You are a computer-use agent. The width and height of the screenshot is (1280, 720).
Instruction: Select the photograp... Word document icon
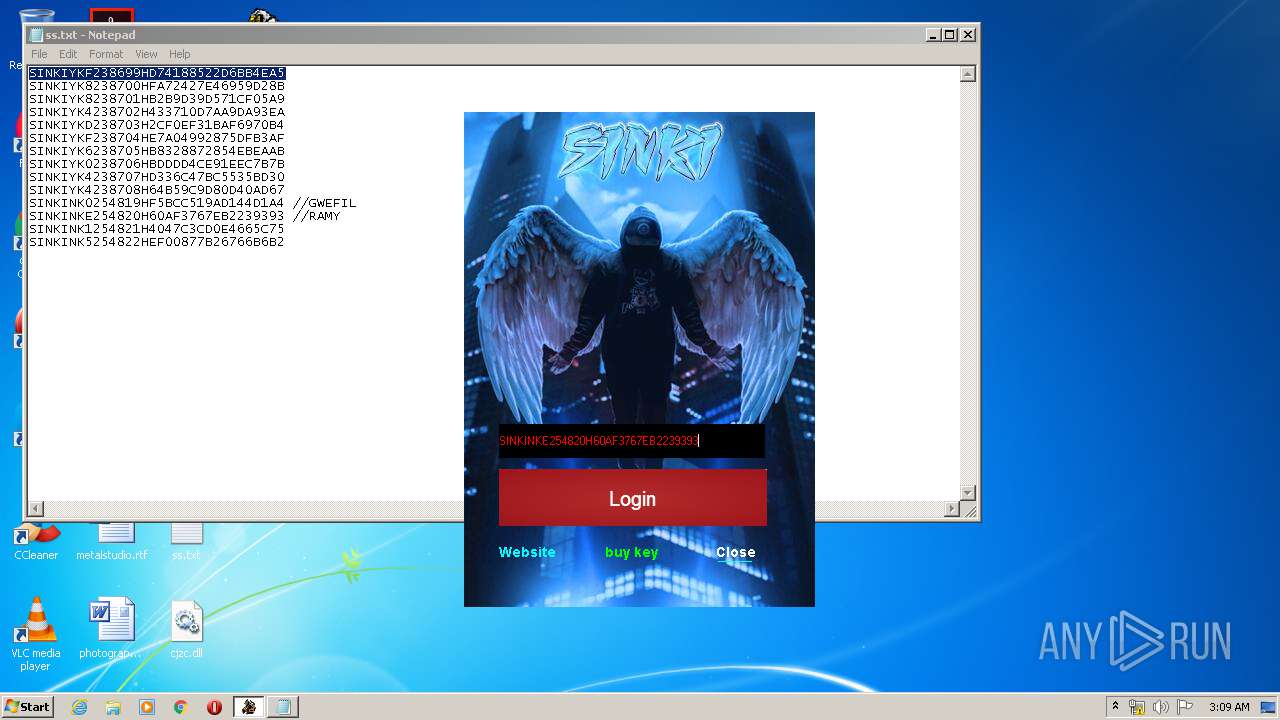pos(111,628)
